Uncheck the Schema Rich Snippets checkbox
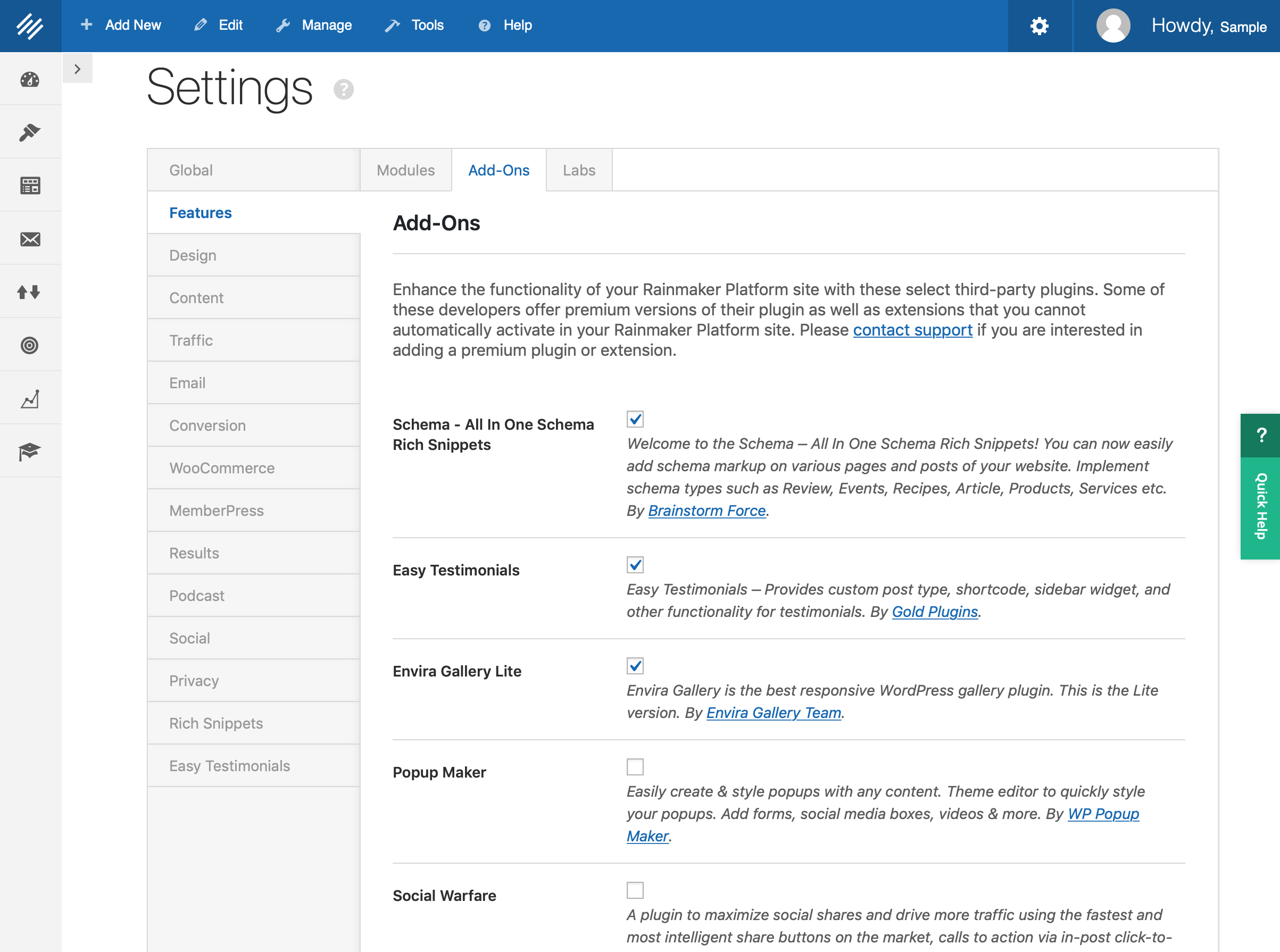Screen dimensions: 1280x952 pos(635,419)
